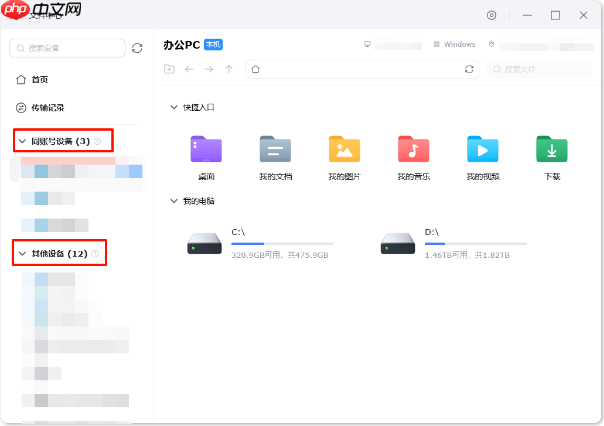Refresh the current path listing
Viewport: 604px width, 426px height.
click(469, 69)
